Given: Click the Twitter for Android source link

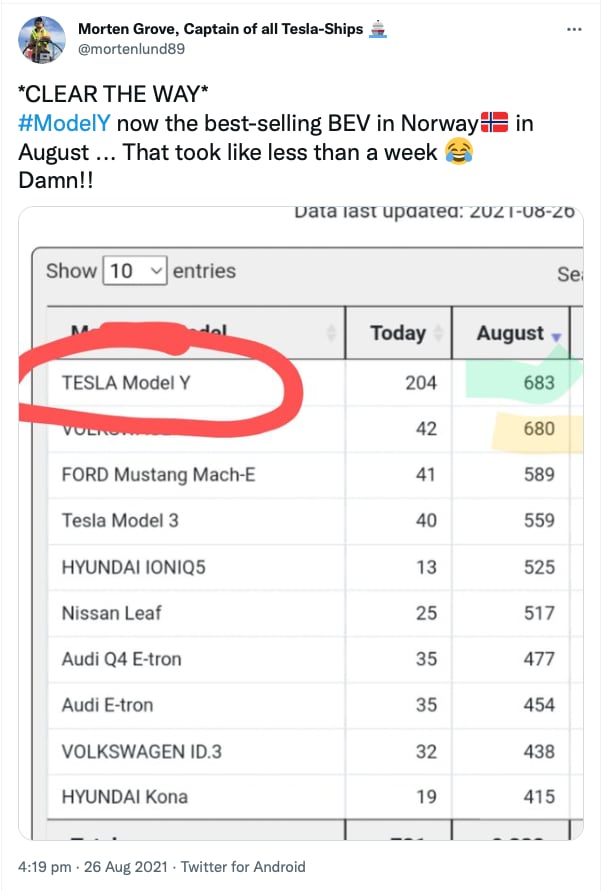Looking at the screenshot, I should pyautogui.click(x=243, y=867).
